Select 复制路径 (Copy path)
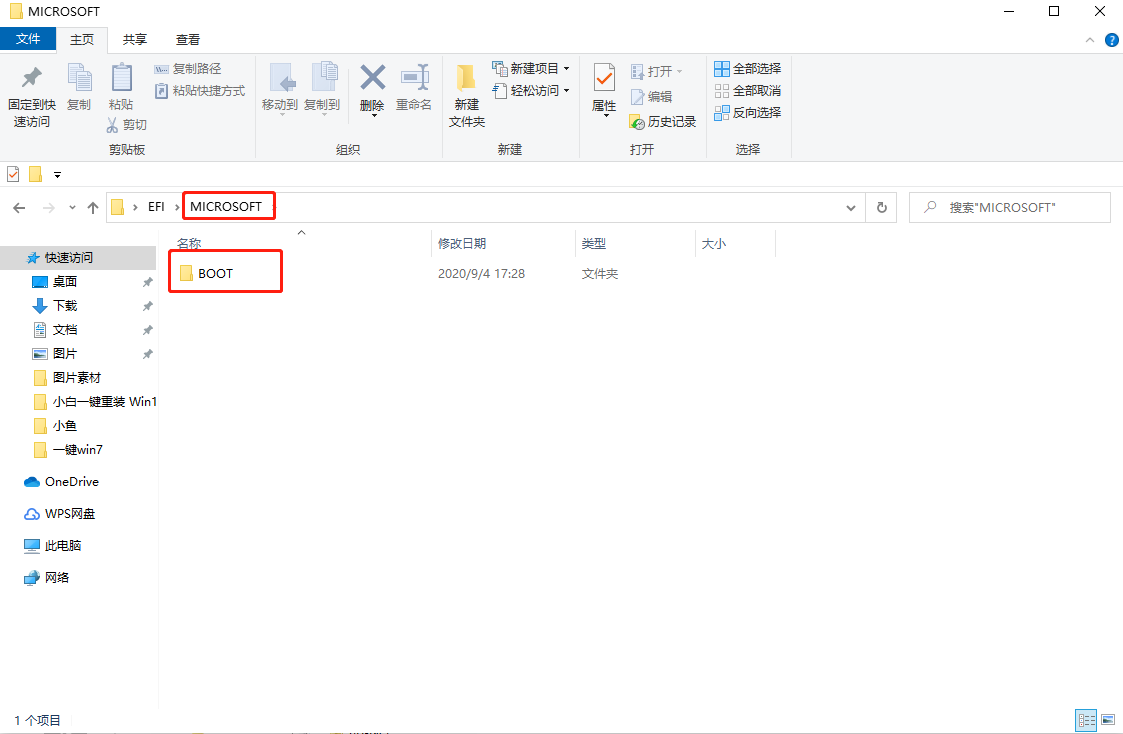The image size is (1123, 734). 188,69
